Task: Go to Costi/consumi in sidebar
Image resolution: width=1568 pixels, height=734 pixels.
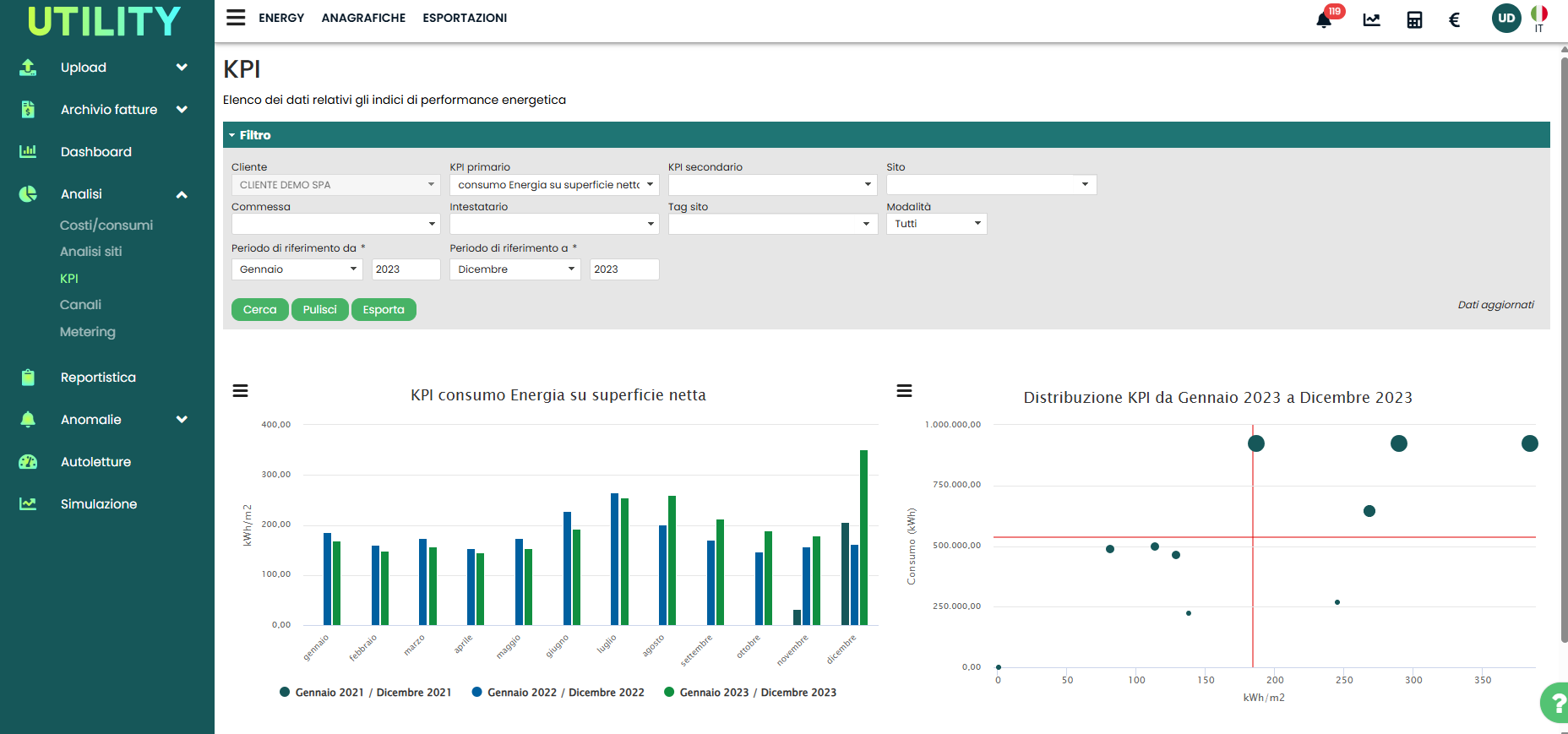Action: [x=106, y=226]
